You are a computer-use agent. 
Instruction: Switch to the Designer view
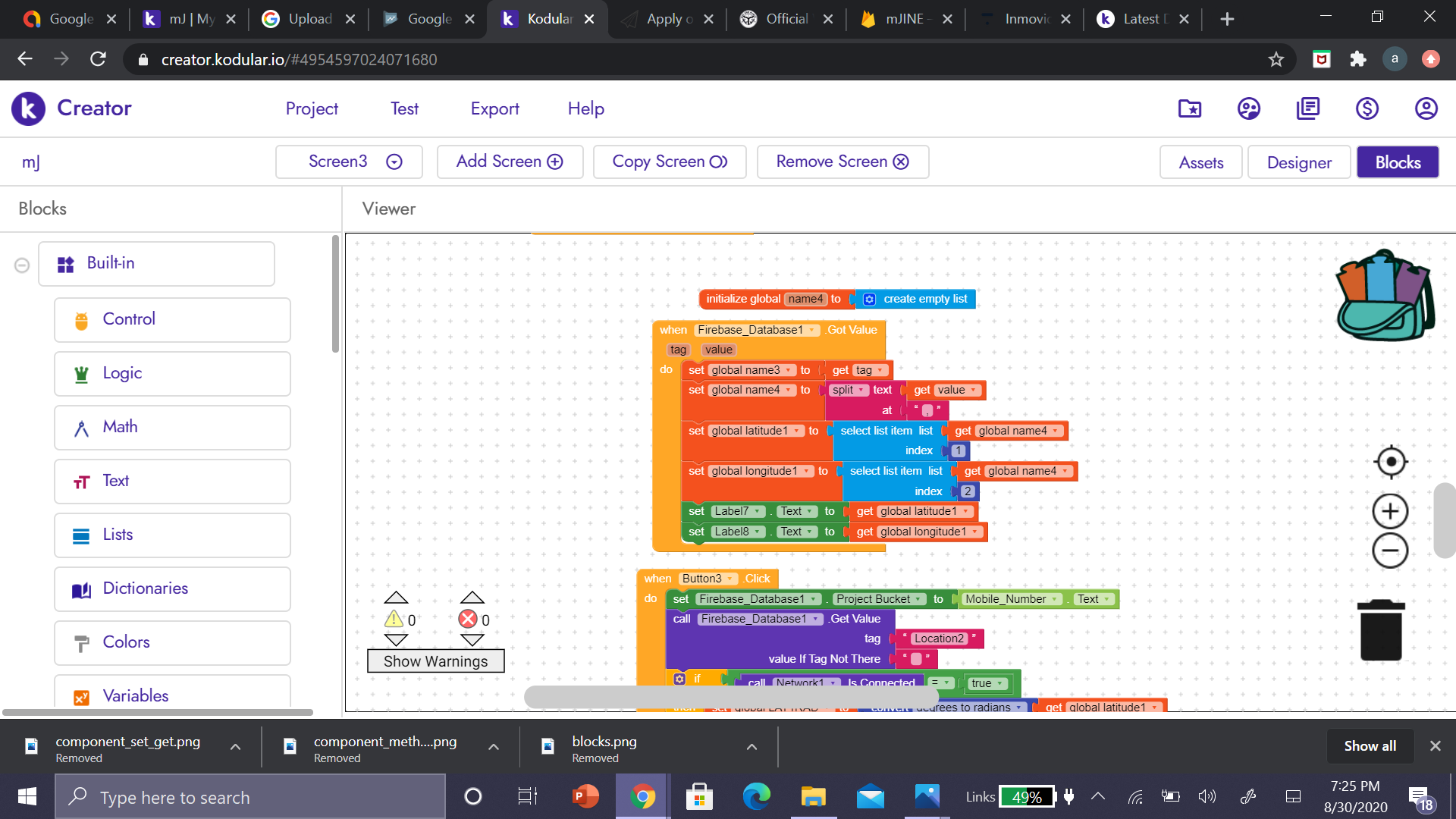tap(1298, 162)
